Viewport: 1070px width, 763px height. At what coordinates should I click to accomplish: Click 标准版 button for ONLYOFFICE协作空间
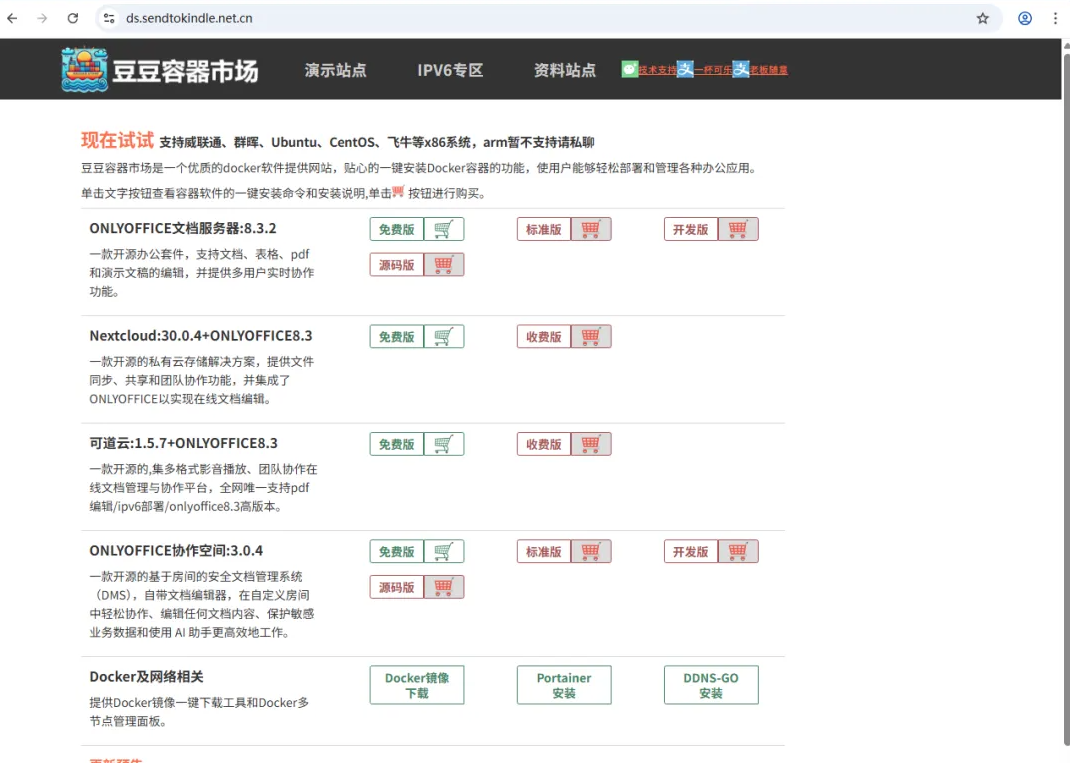pos(544,551)
